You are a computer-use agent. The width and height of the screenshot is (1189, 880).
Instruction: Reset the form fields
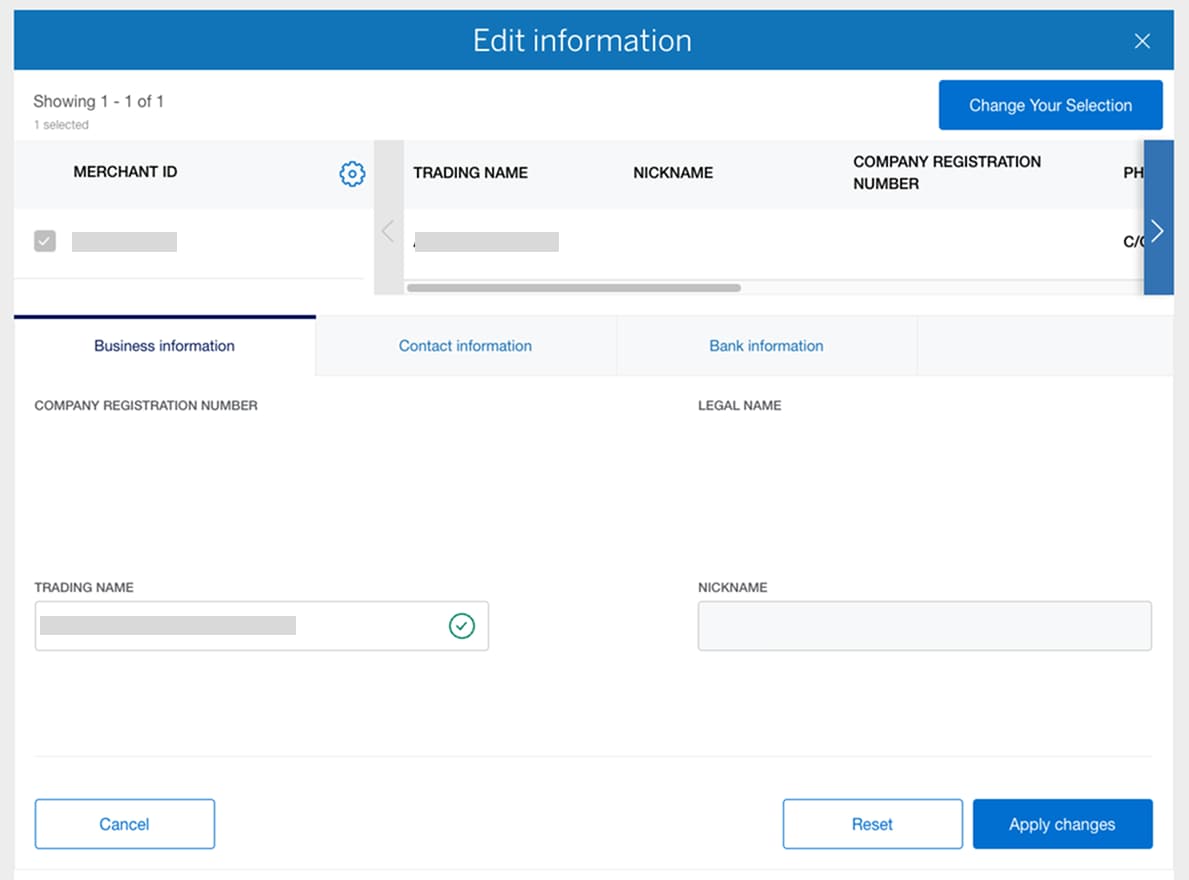pos(872,824)
